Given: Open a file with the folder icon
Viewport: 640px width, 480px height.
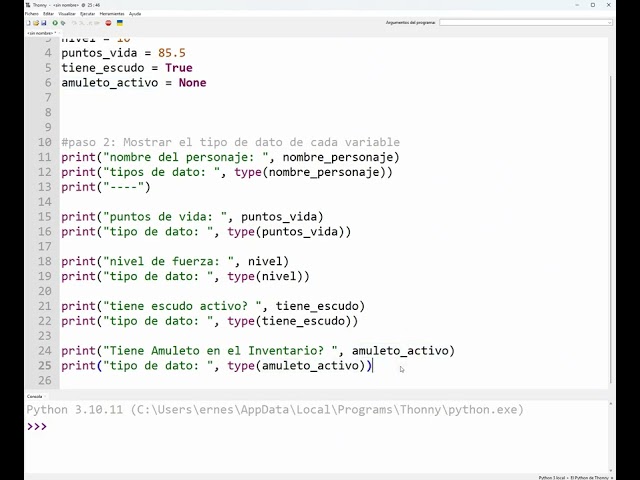Looking at the screenshot, I should point(36,23).
